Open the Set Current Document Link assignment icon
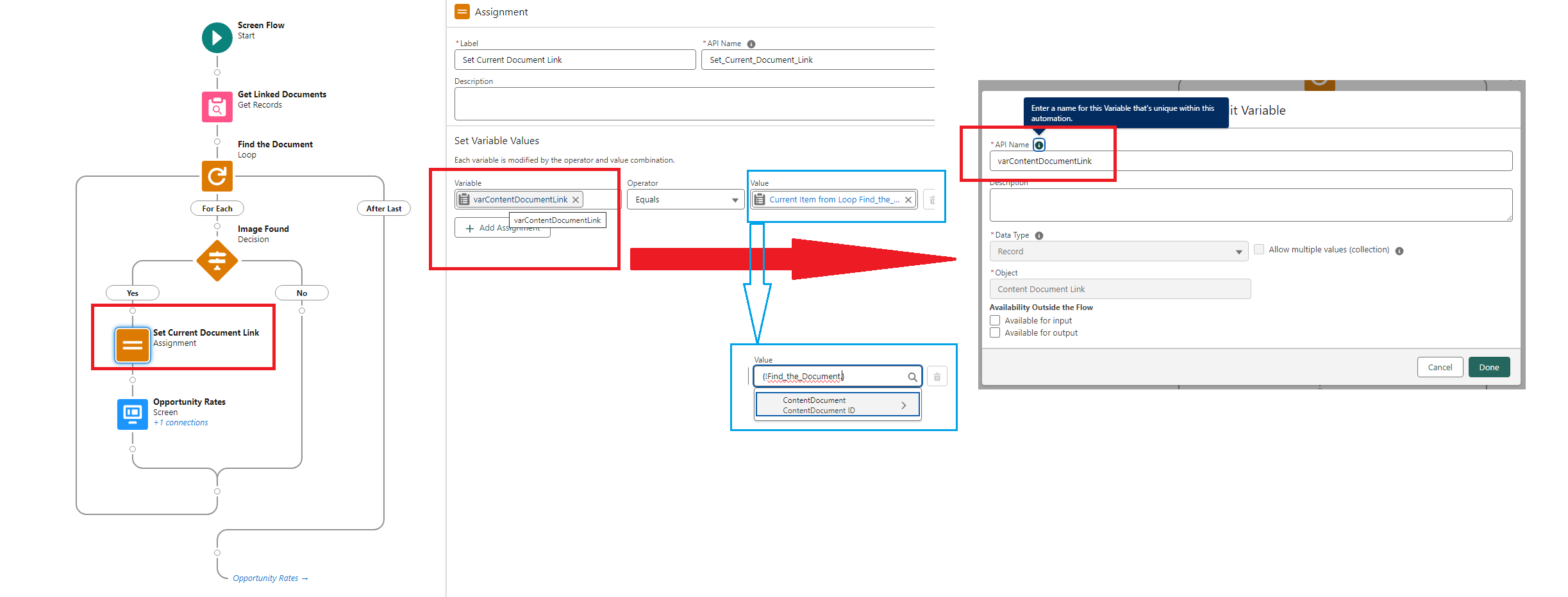 point(133,345)
